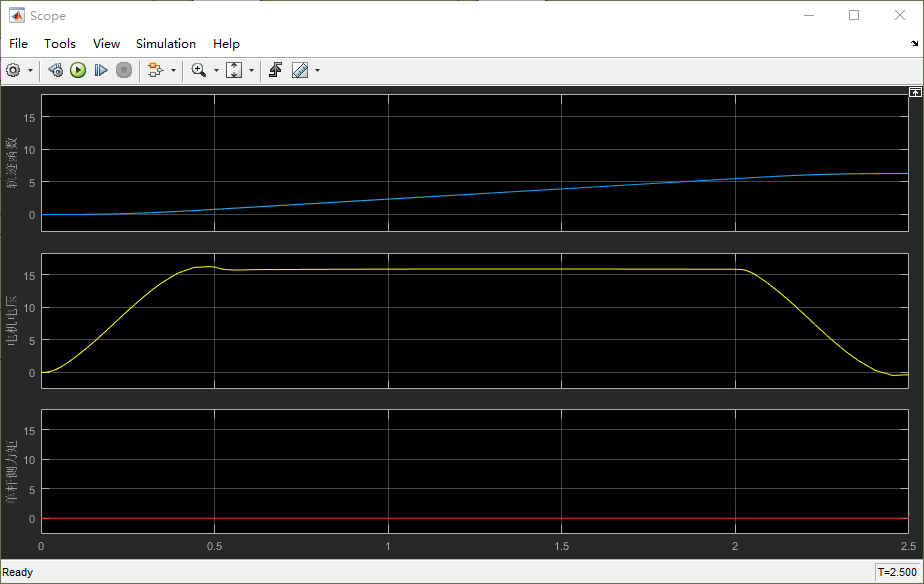This screenshot has width=924, height=584.
Task: Expand the configuration gear dropdown arrow
Action: [x=30, y=71]
